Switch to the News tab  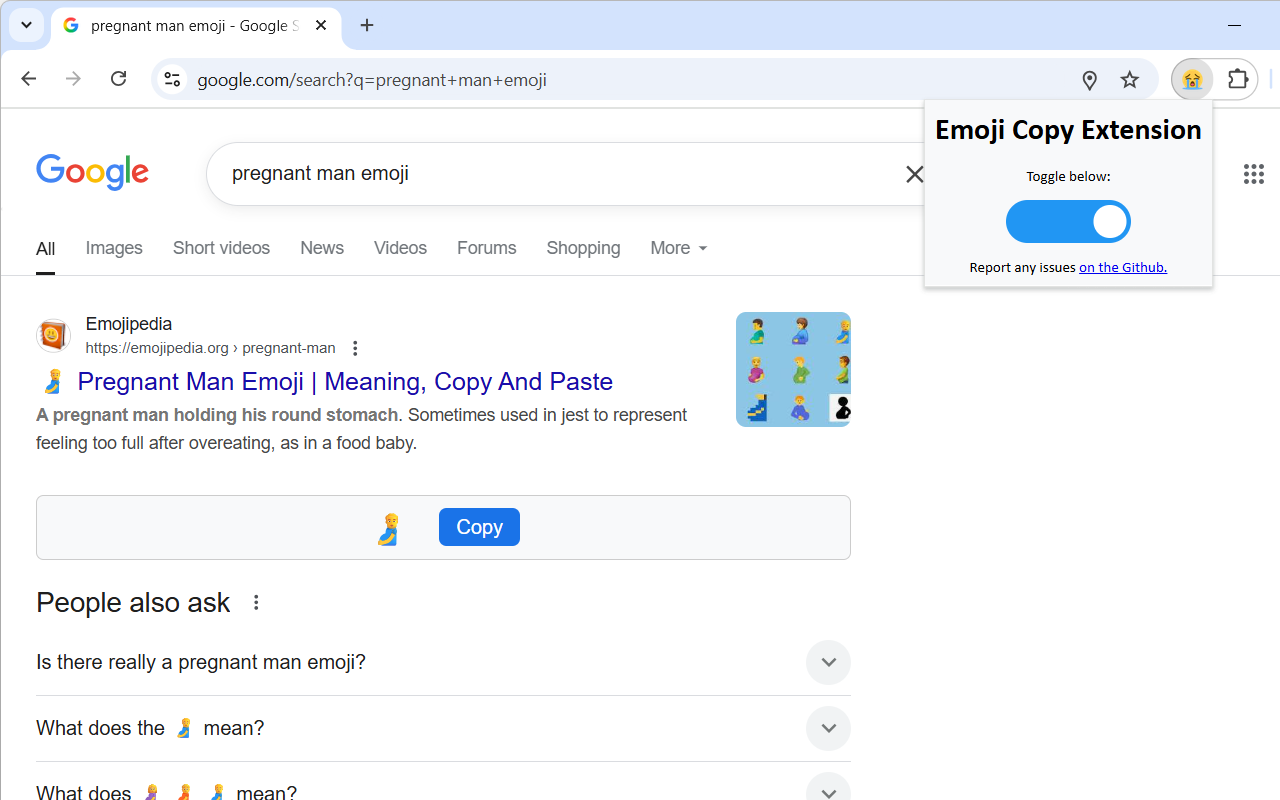point(322,248)
